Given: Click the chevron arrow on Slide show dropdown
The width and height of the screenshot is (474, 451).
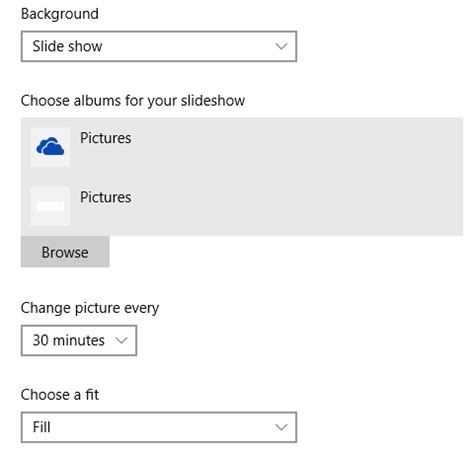Looking at the screenshot, I should click(x=281, y=46).
